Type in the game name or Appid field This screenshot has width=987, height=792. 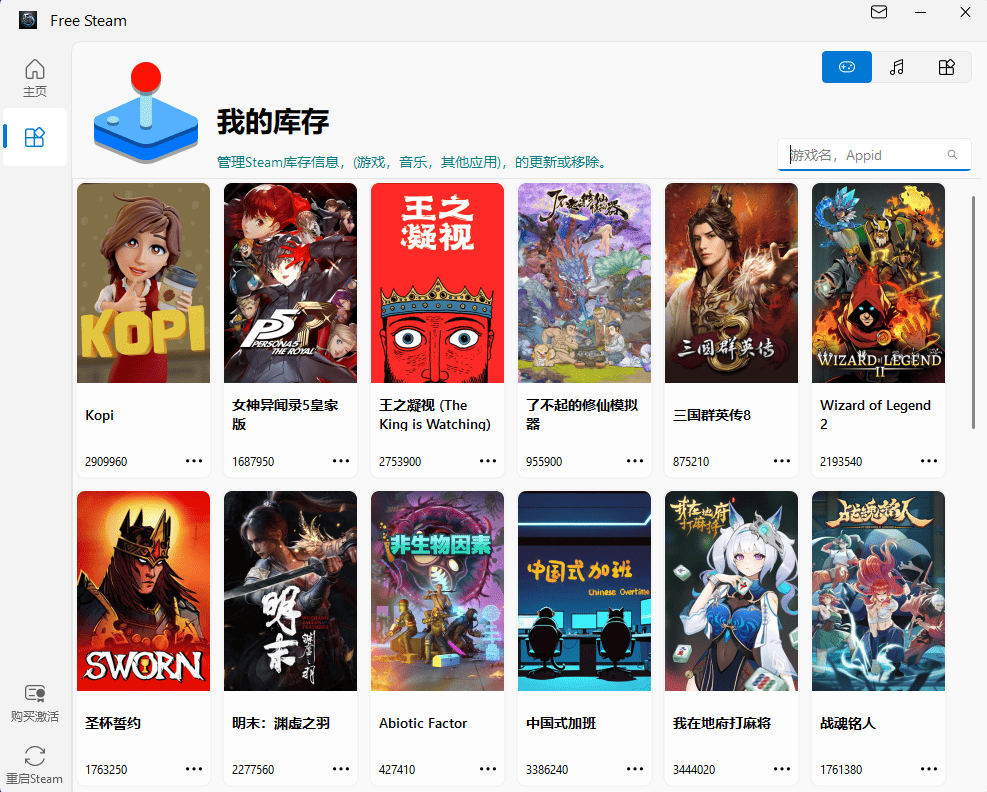(x=865, y=155)
